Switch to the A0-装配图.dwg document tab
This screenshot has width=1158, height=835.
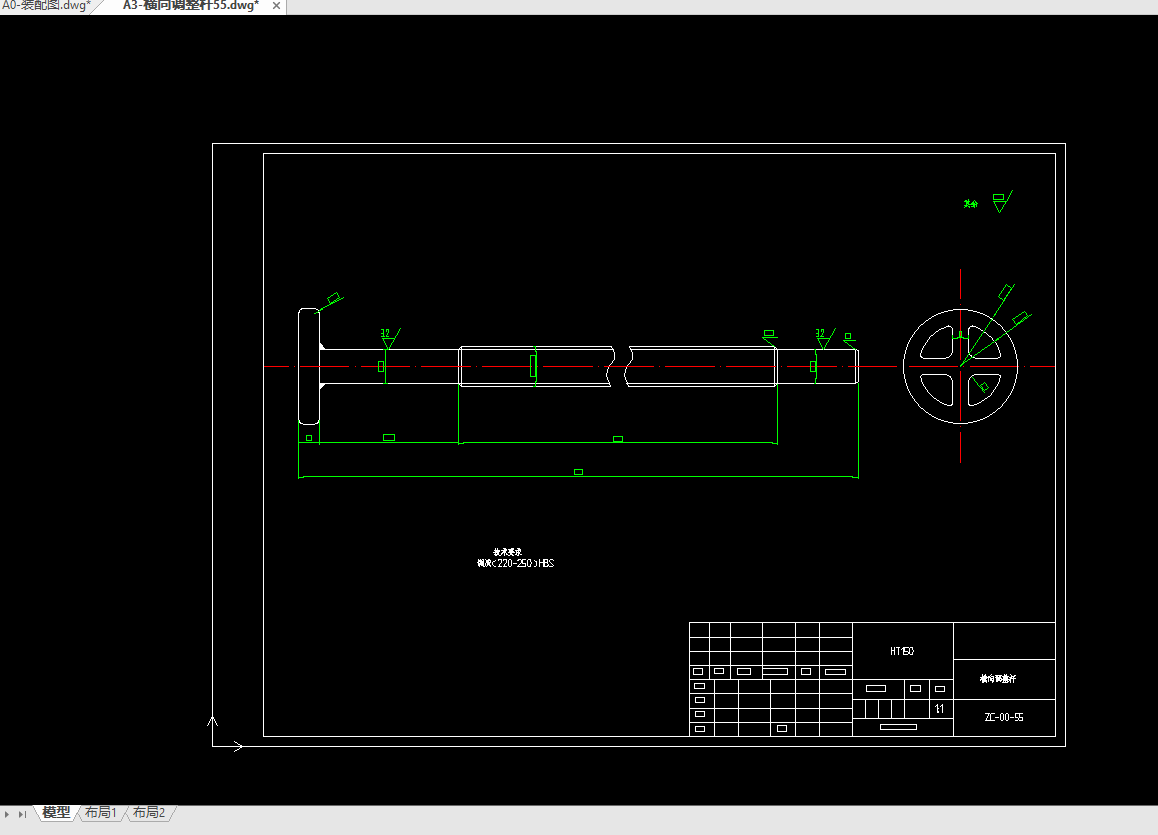coord(46,6)
